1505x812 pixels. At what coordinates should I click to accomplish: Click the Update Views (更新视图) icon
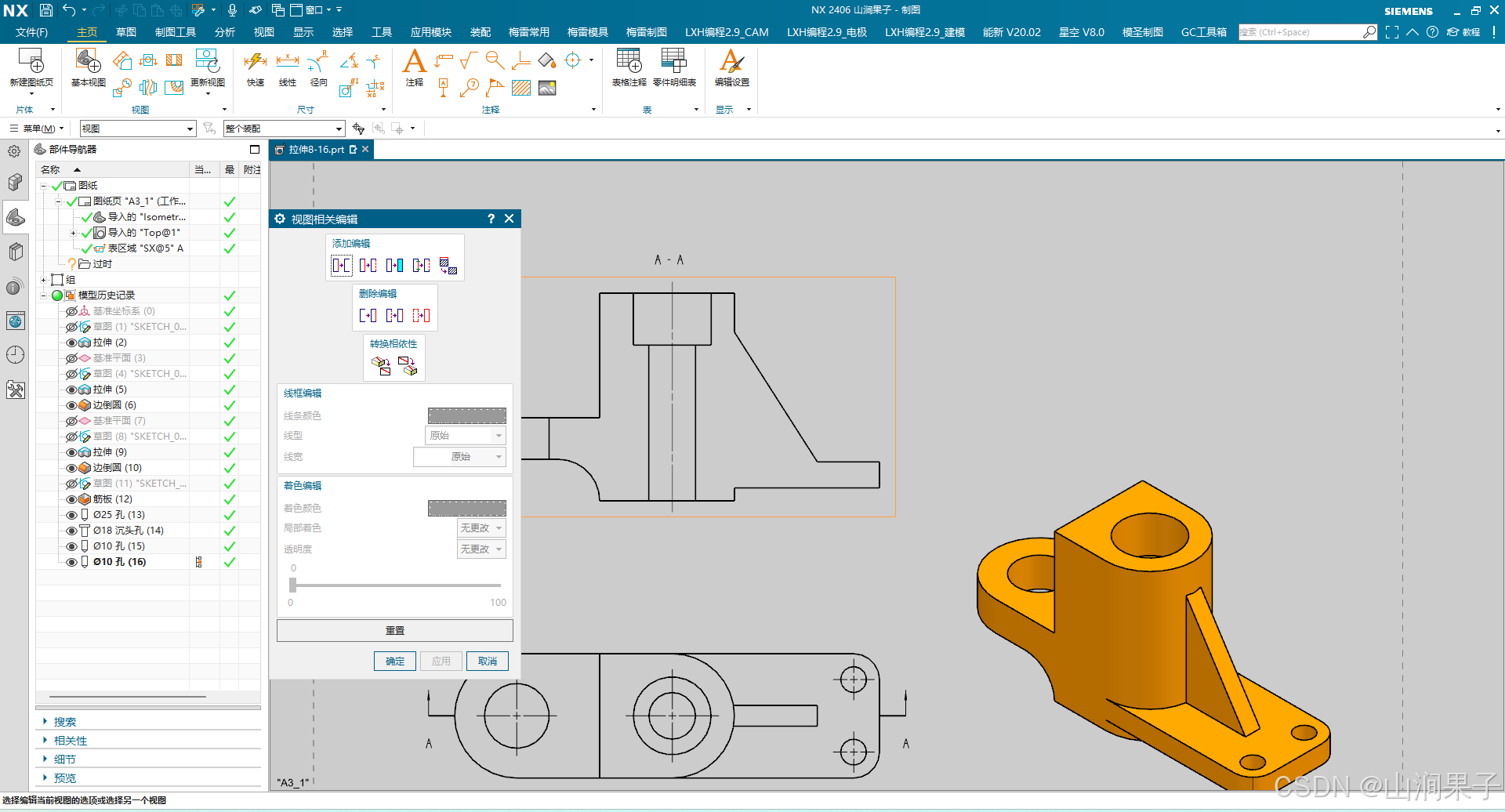[207, 61]
